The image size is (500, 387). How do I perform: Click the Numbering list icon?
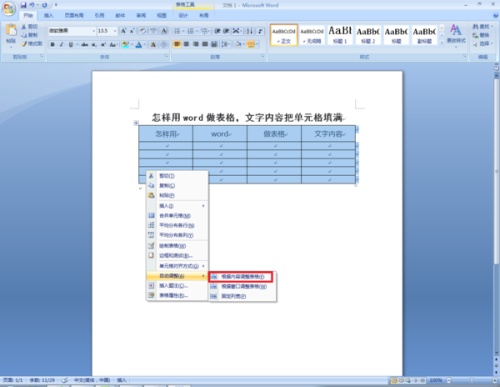190,31
